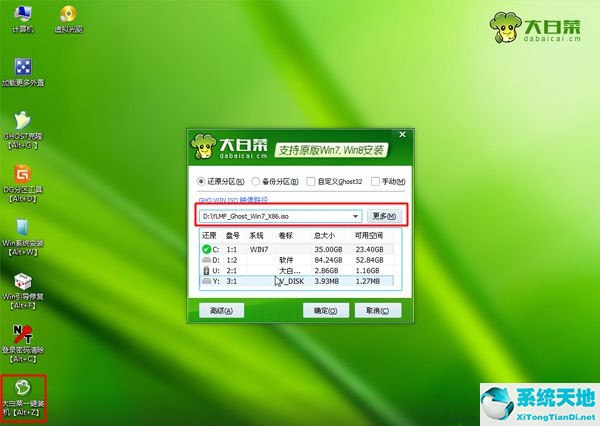This screenshot has height=426, width=600.
Task: Launch the Win boot repair (Alt+F) icon
Action: coord(23,291)
